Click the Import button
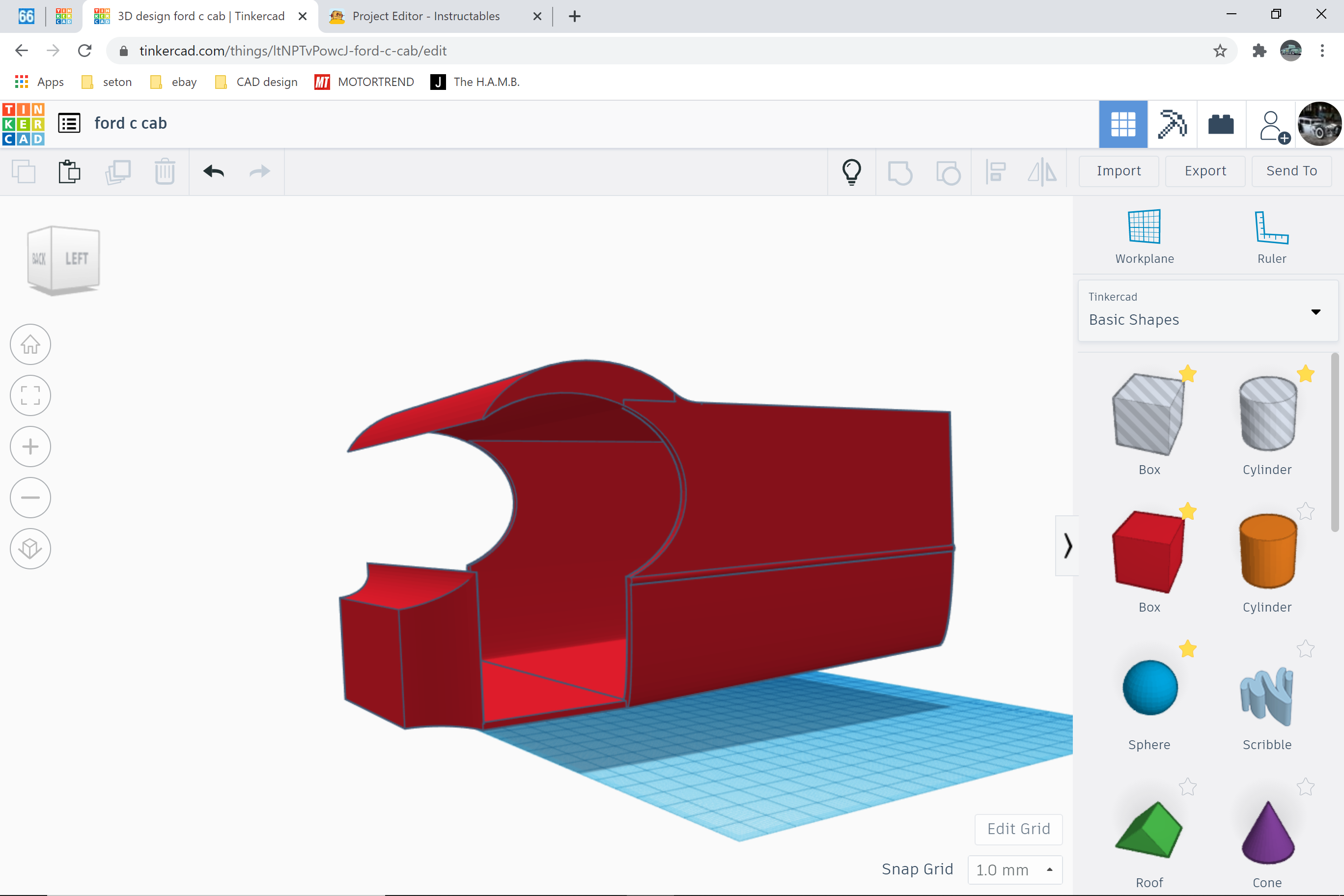This screenshot has width=1344, height=896. point(1119,171)
